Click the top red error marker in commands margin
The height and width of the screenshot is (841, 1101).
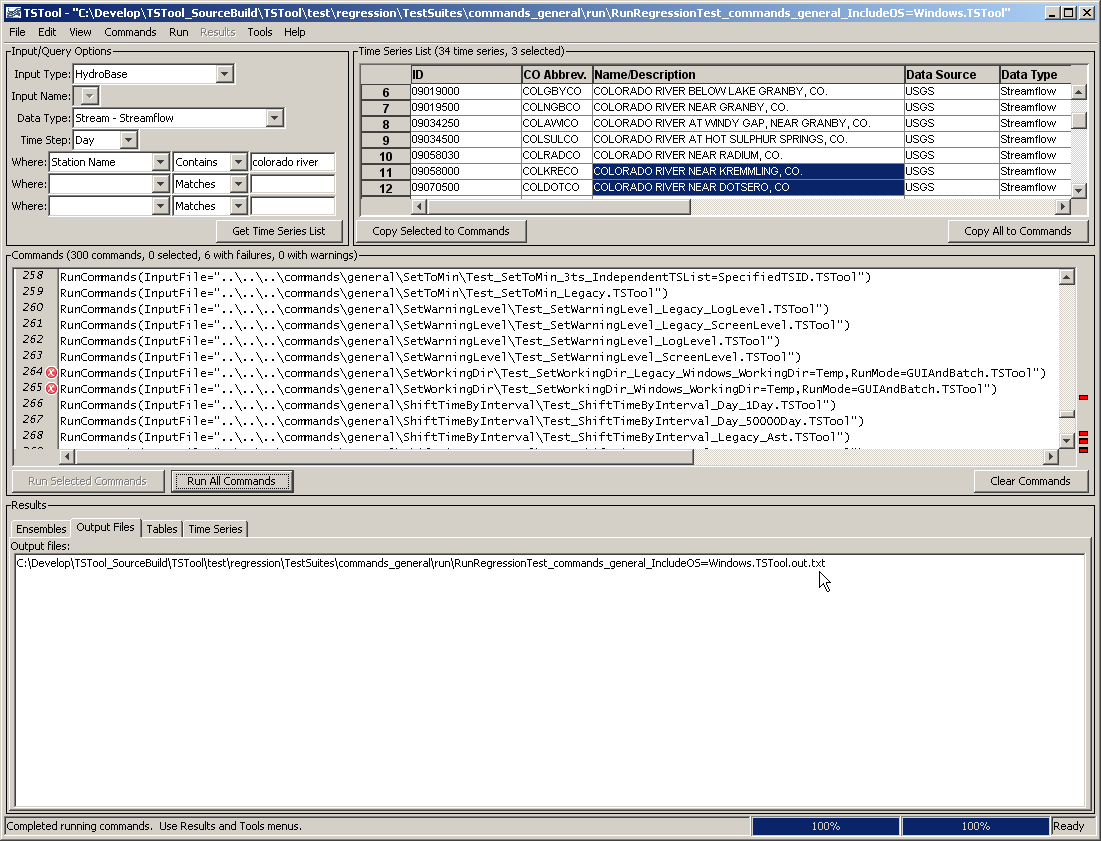click(x=1083, y=396)
